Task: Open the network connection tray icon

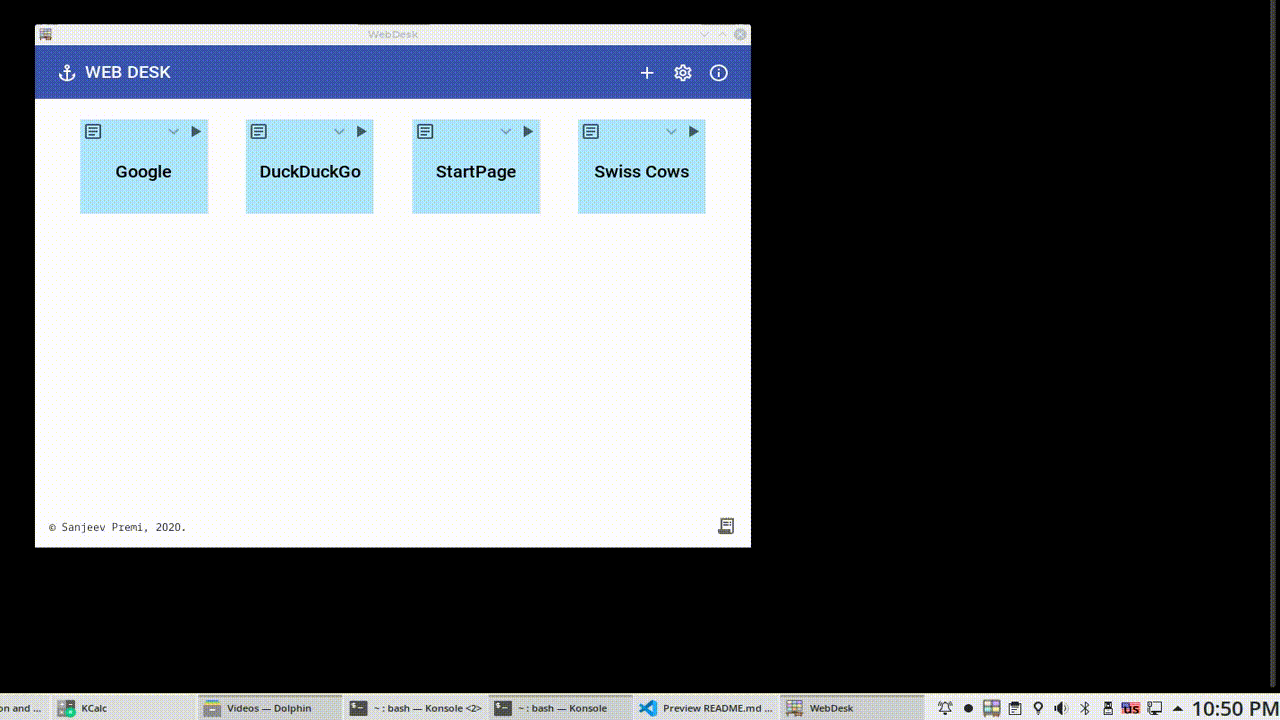Action: [x=1154, y=708]
